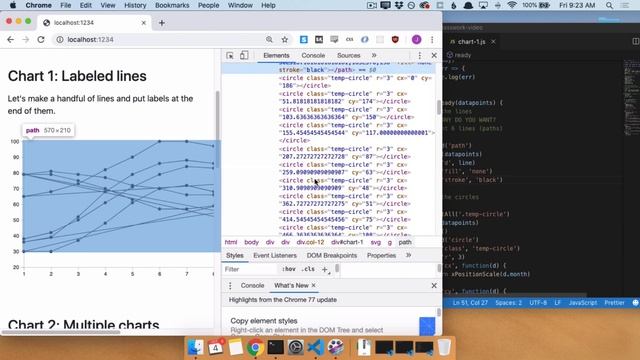Image resolution: width=640 pixels, height=360 pixels.
Task: Click Spaces: 2 in VS Code status bar
Action: click(x=509, y=303)
